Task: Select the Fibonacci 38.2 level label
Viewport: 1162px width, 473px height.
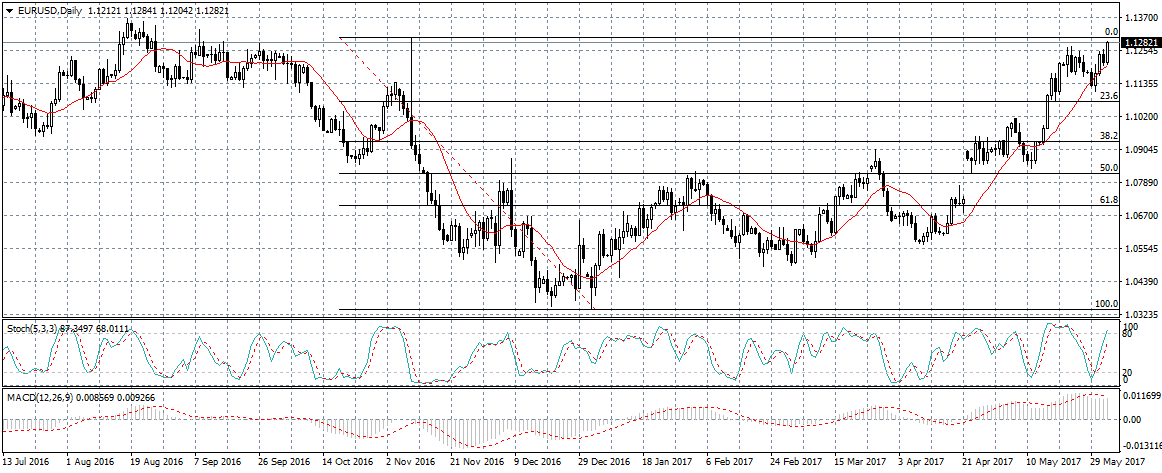Action: (1107, 136)
